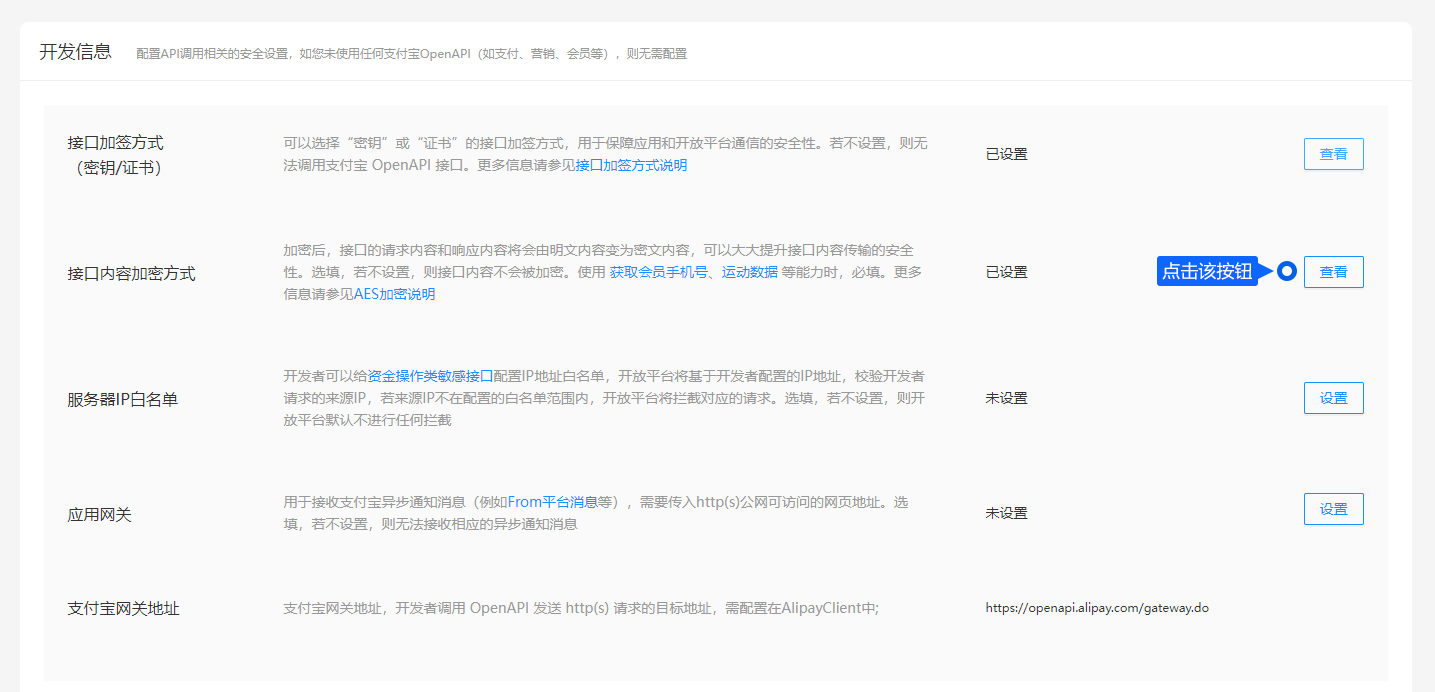
Task: Click 已设置 status in 接口加签方式 row
Action: click(x=1006, y=154)
